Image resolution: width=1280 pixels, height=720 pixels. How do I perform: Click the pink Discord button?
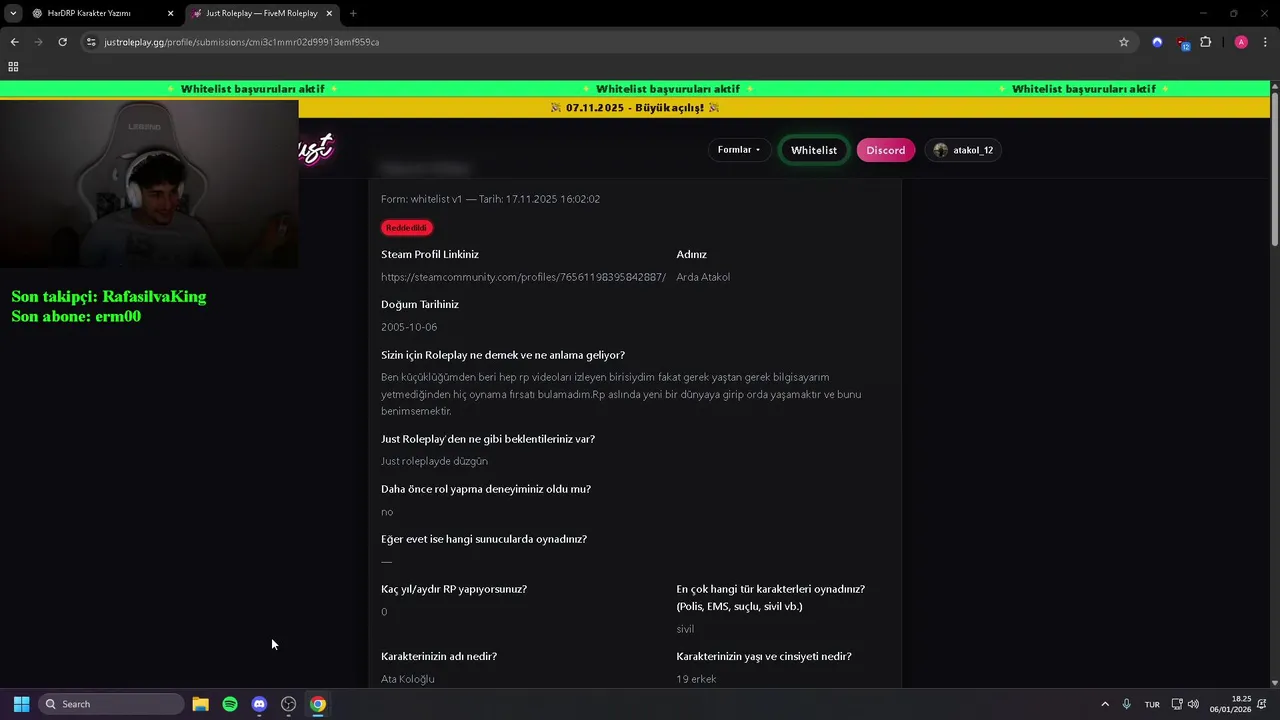[x=885, y=150]
